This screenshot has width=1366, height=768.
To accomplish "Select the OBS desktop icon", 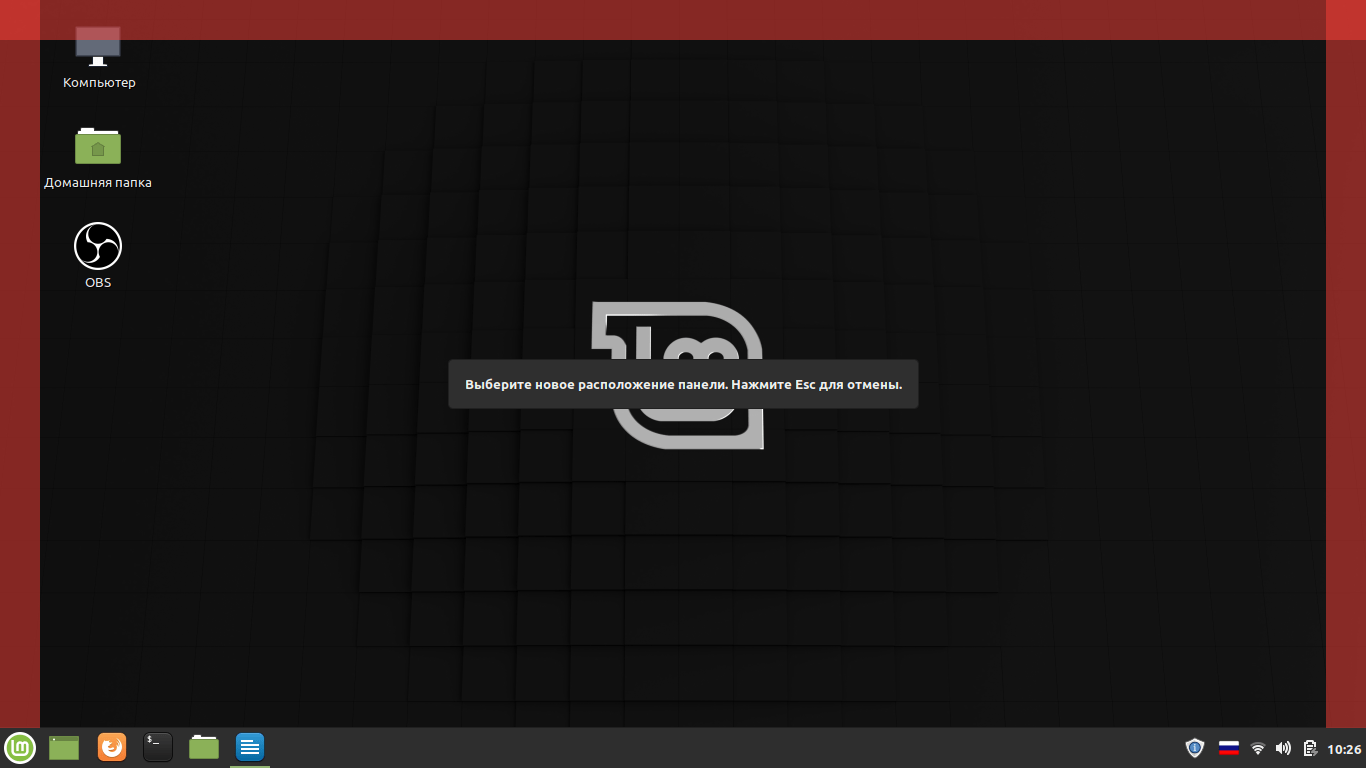I will [x=98, y=257].
